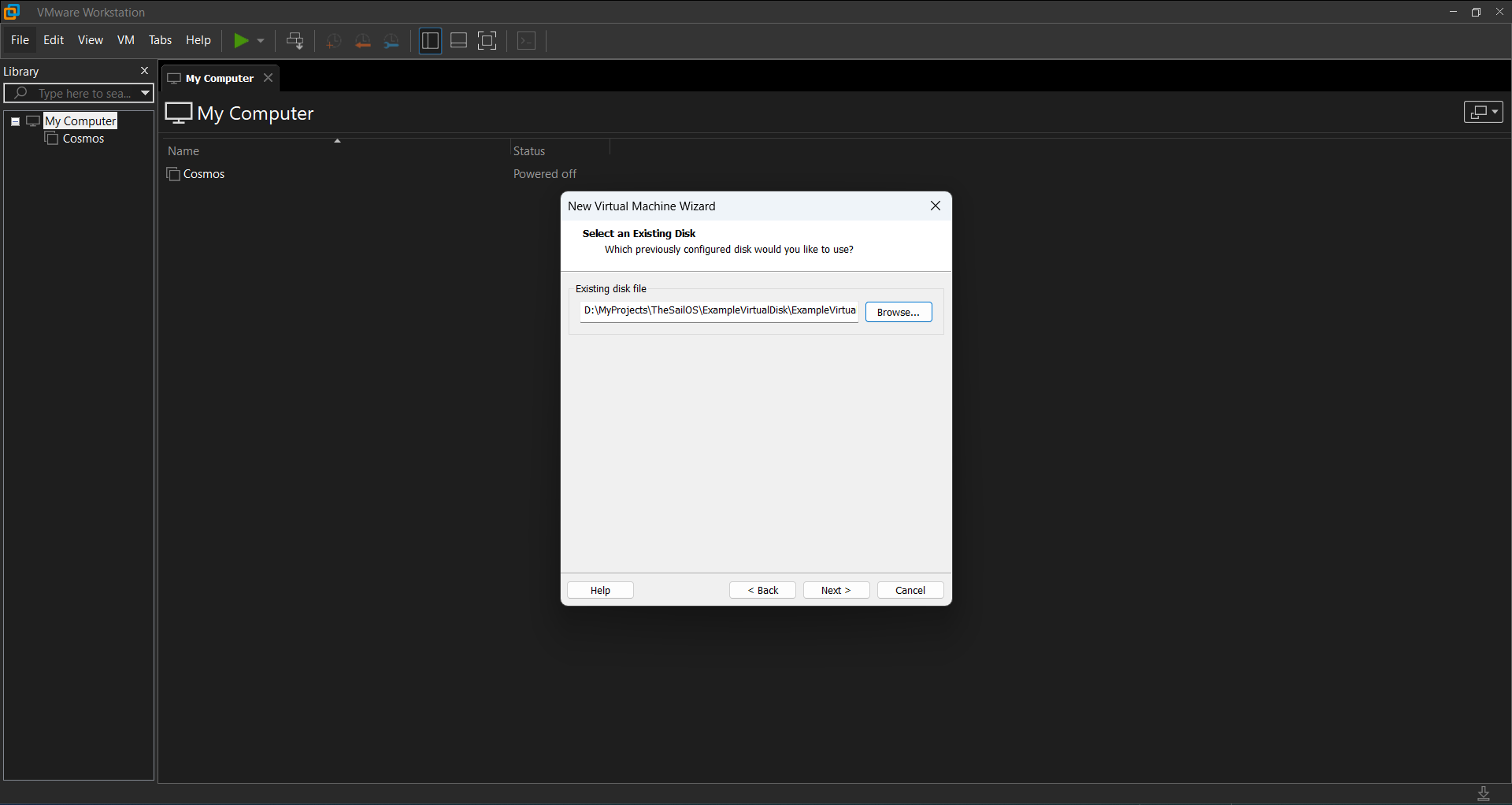Select the Cosmos VM in the list
The image size is (1512, 805).
[x=204, y=174]
